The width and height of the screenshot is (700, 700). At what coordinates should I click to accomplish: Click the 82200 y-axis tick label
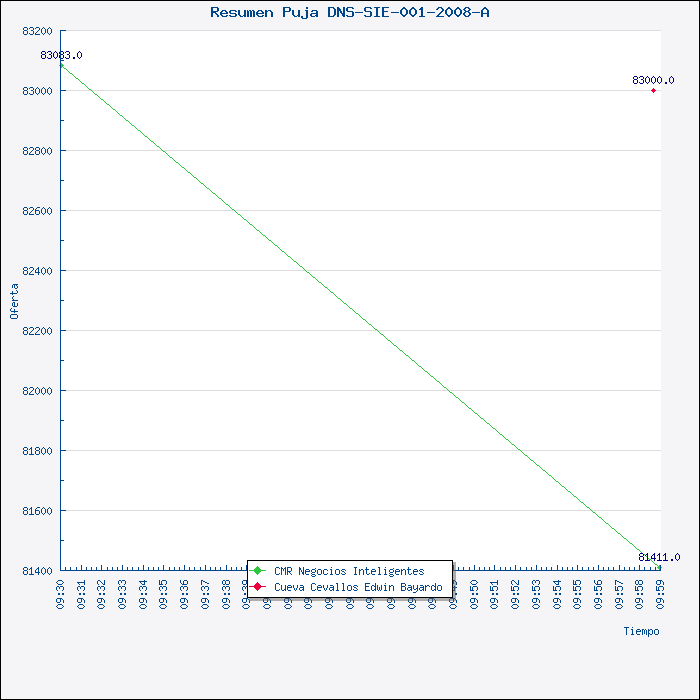[x=38, y=331]
